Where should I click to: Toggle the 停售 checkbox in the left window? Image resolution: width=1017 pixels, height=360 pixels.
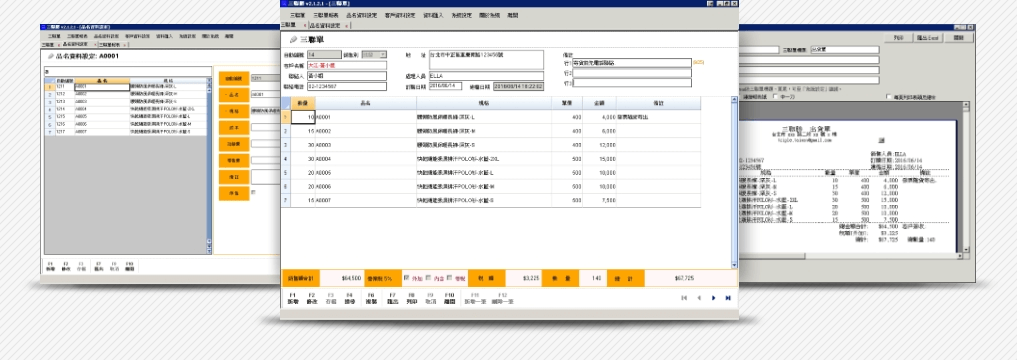[252, 191]
